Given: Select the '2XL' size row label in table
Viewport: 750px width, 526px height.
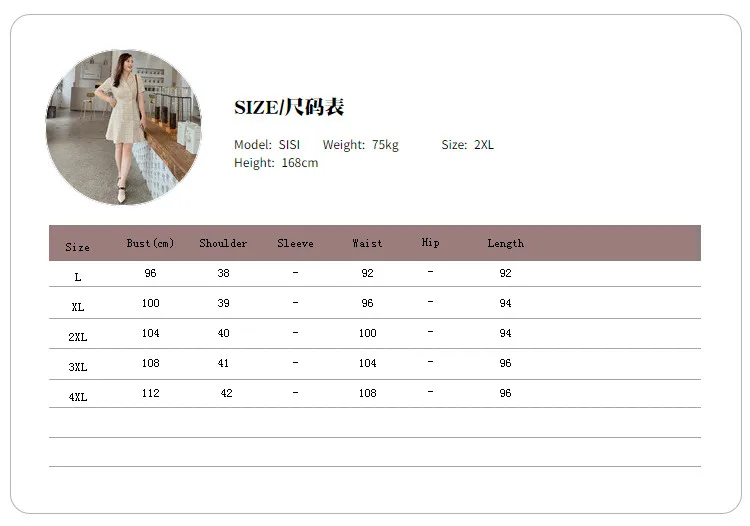Looking at the screenshot, I should (x=78, y=337).
